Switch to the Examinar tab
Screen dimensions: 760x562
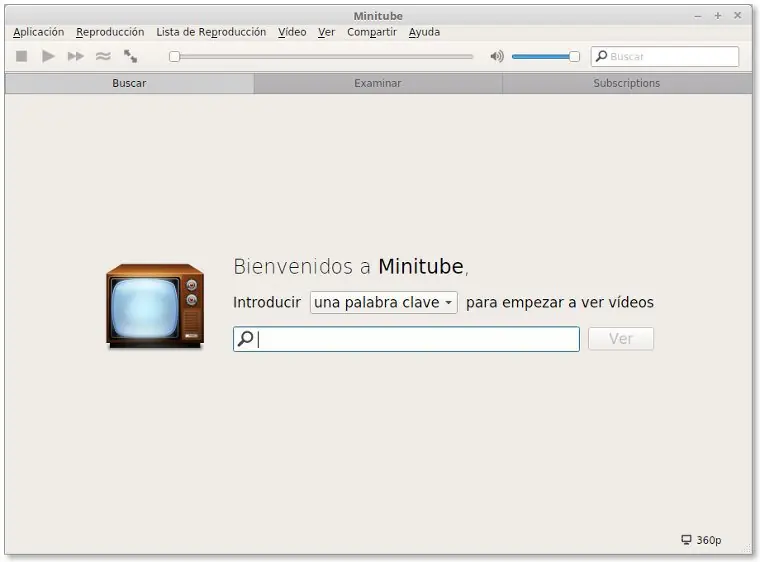pos(378,83)
